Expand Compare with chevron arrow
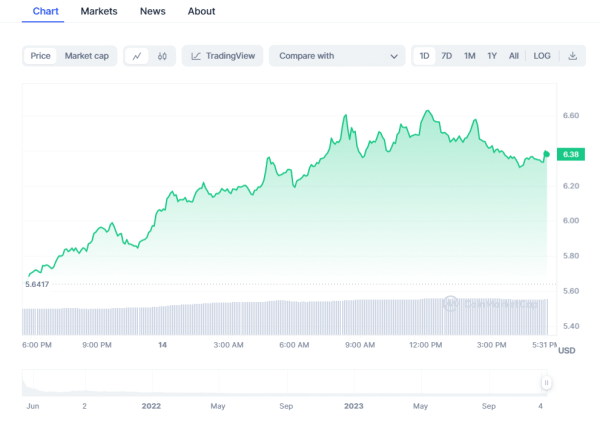 click(394, 56)
